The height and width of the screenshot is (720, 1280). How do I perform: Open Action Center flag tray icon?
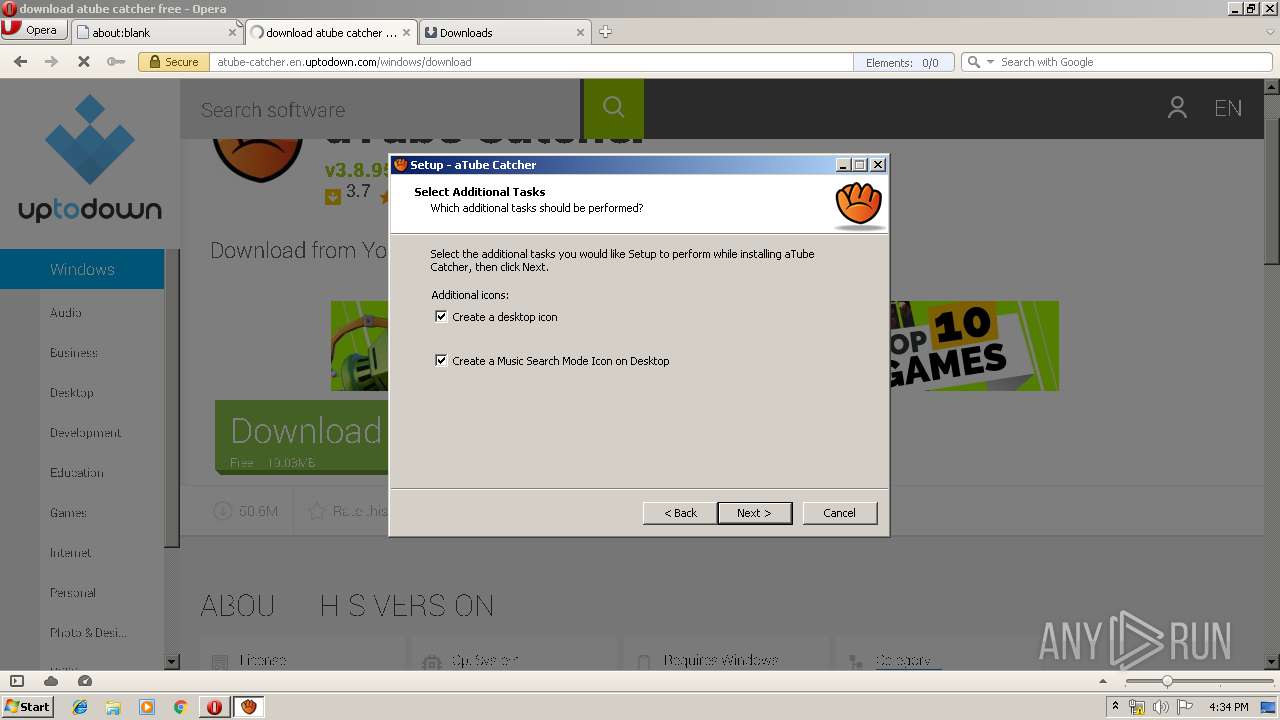click(1185, 707)
